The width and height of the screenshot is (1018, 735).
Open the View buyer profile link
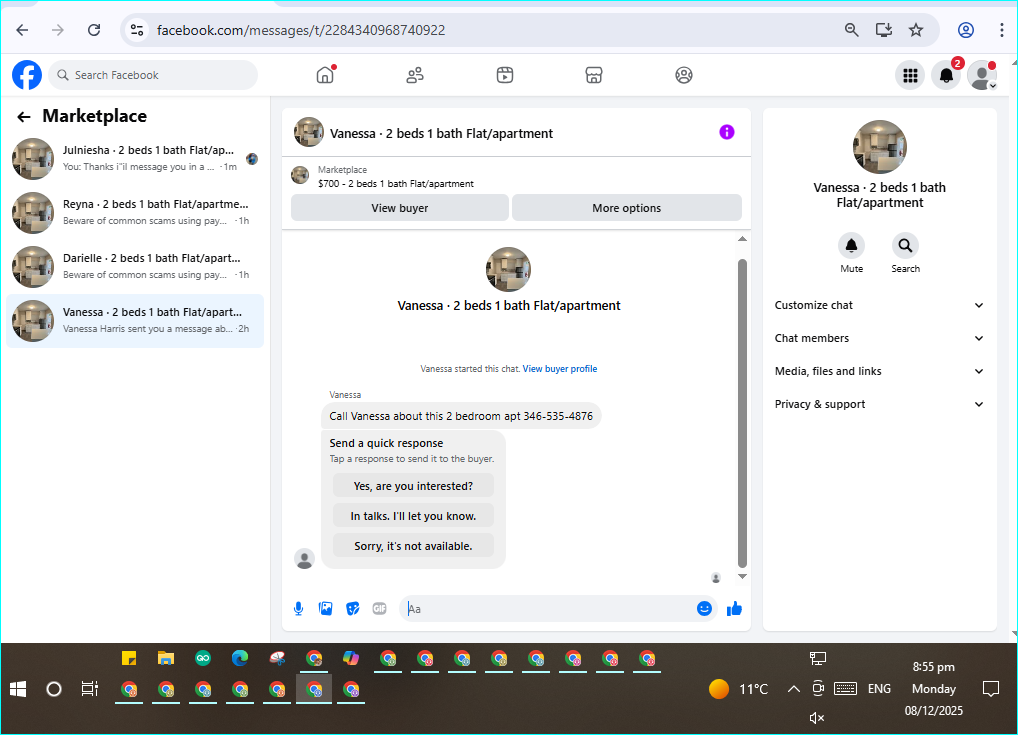click(560, 369)
